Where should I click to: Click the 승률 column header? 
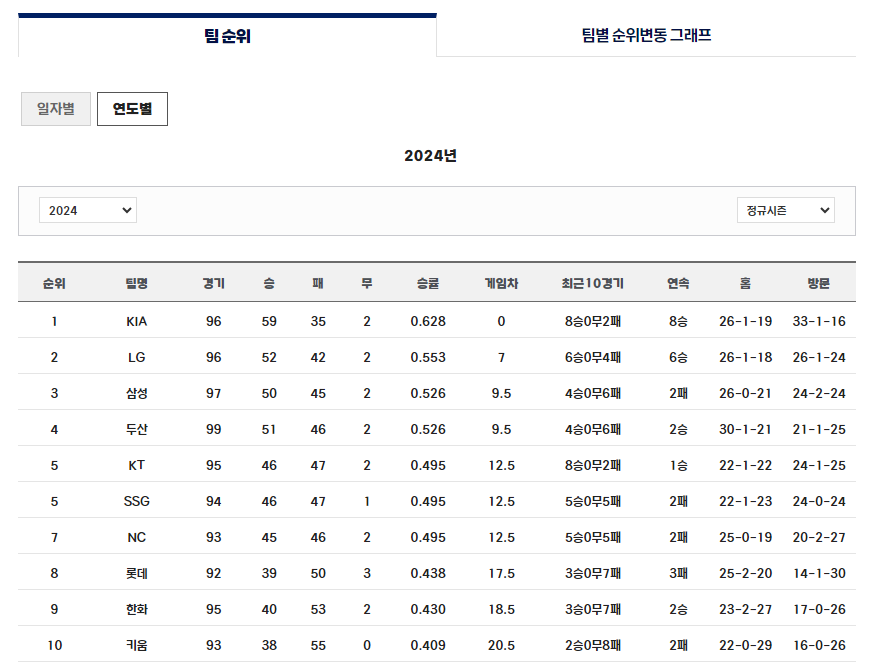click(x=428, y=283)
